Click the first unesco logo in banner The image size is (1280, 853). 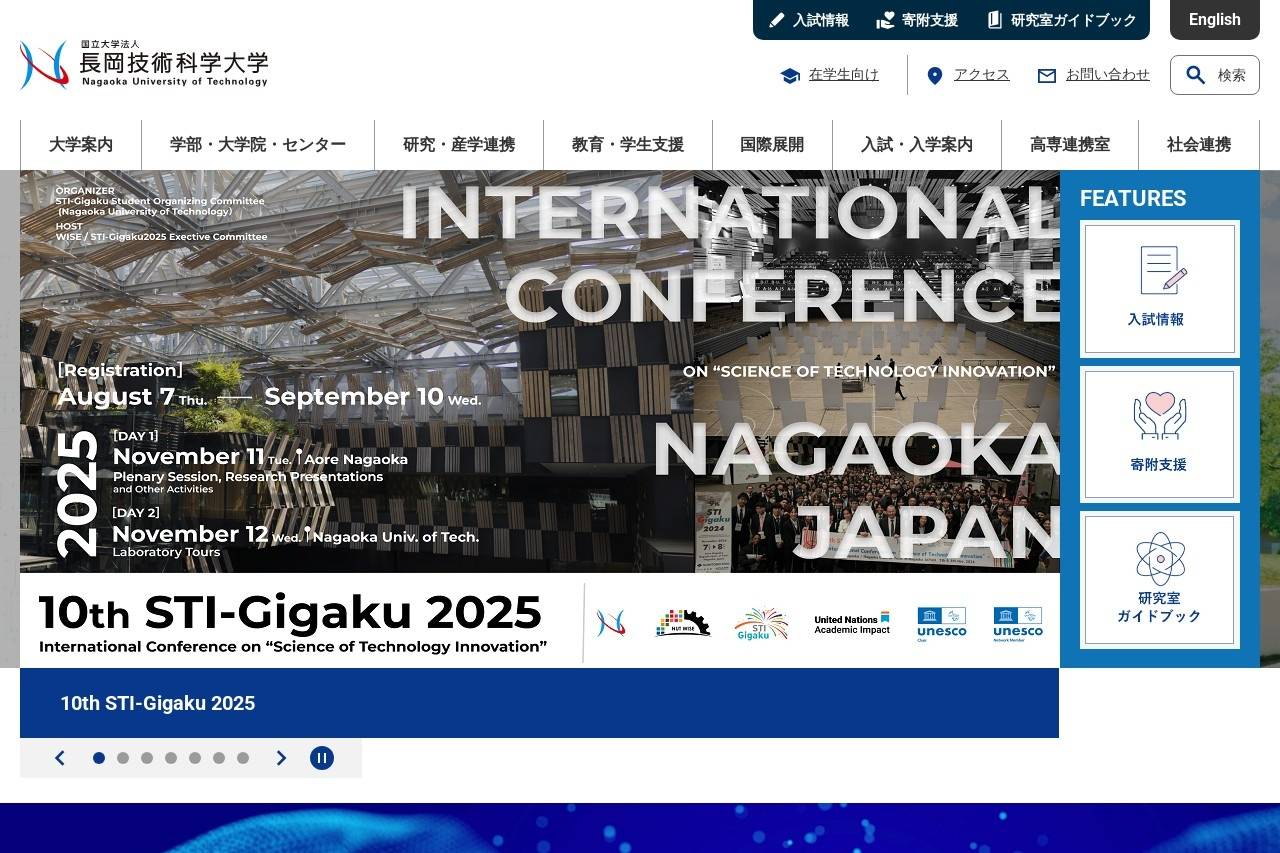942,623
